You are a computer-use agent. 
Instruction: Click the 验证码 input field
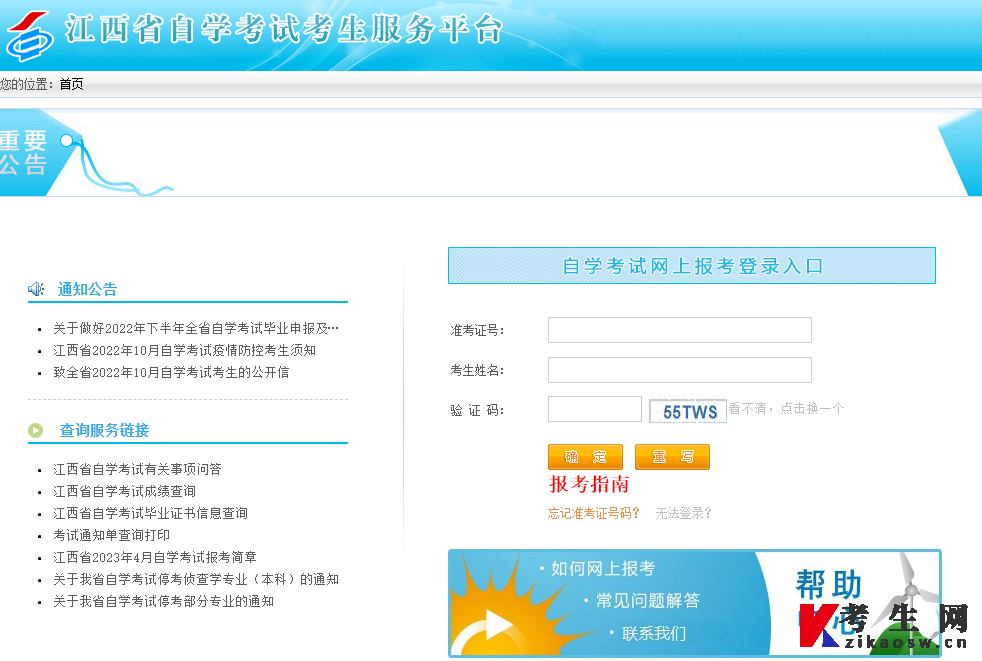[x=594, y=409]
